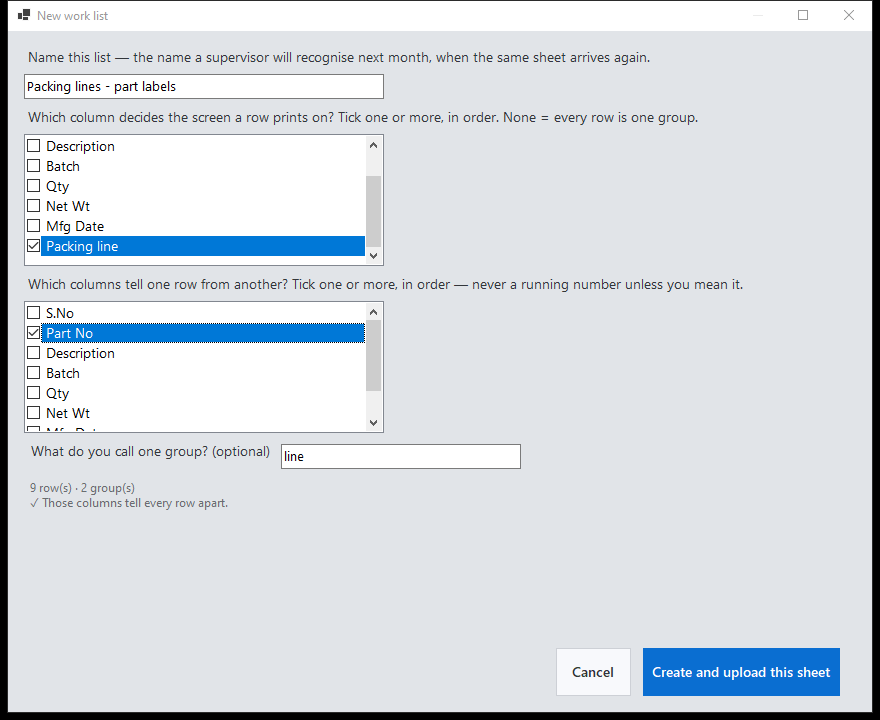
Task: Tick Mfg Date checkbox in the screen column list
Action: pyautogui.click(x=34, y=226)
